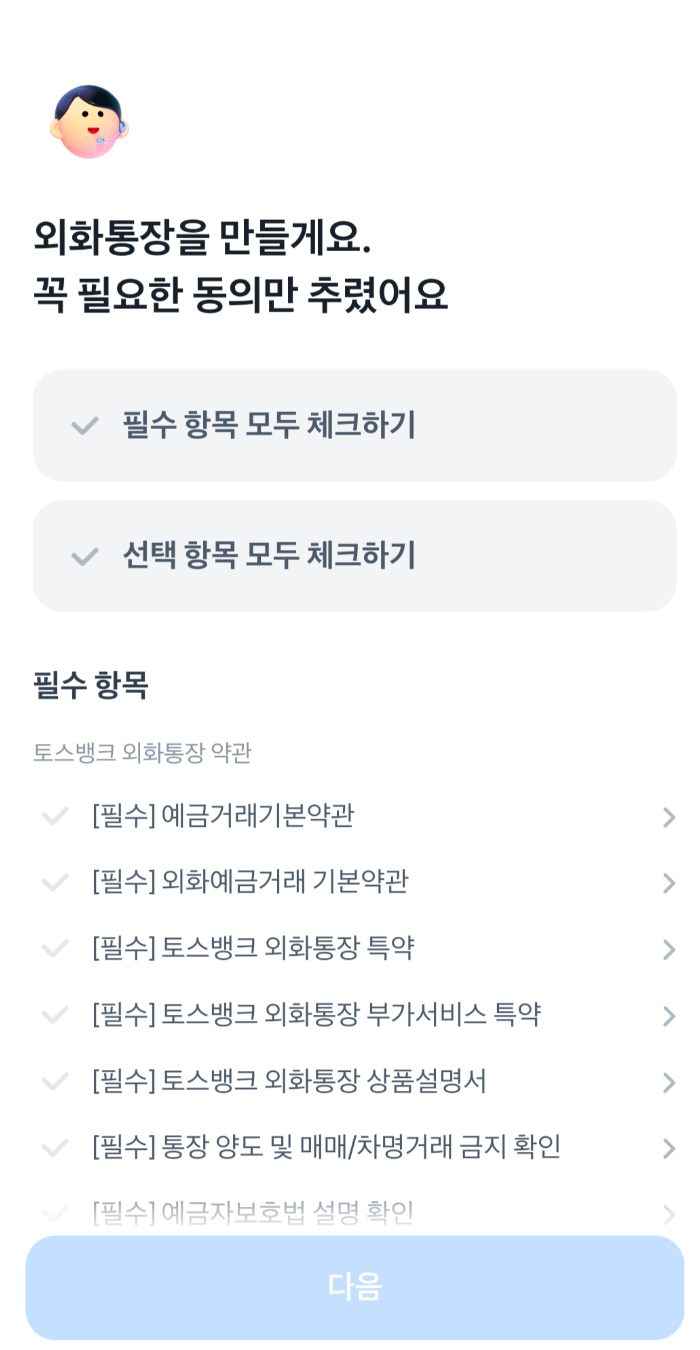Expand 외화예금거래 기본약관 details

(668, 883)
